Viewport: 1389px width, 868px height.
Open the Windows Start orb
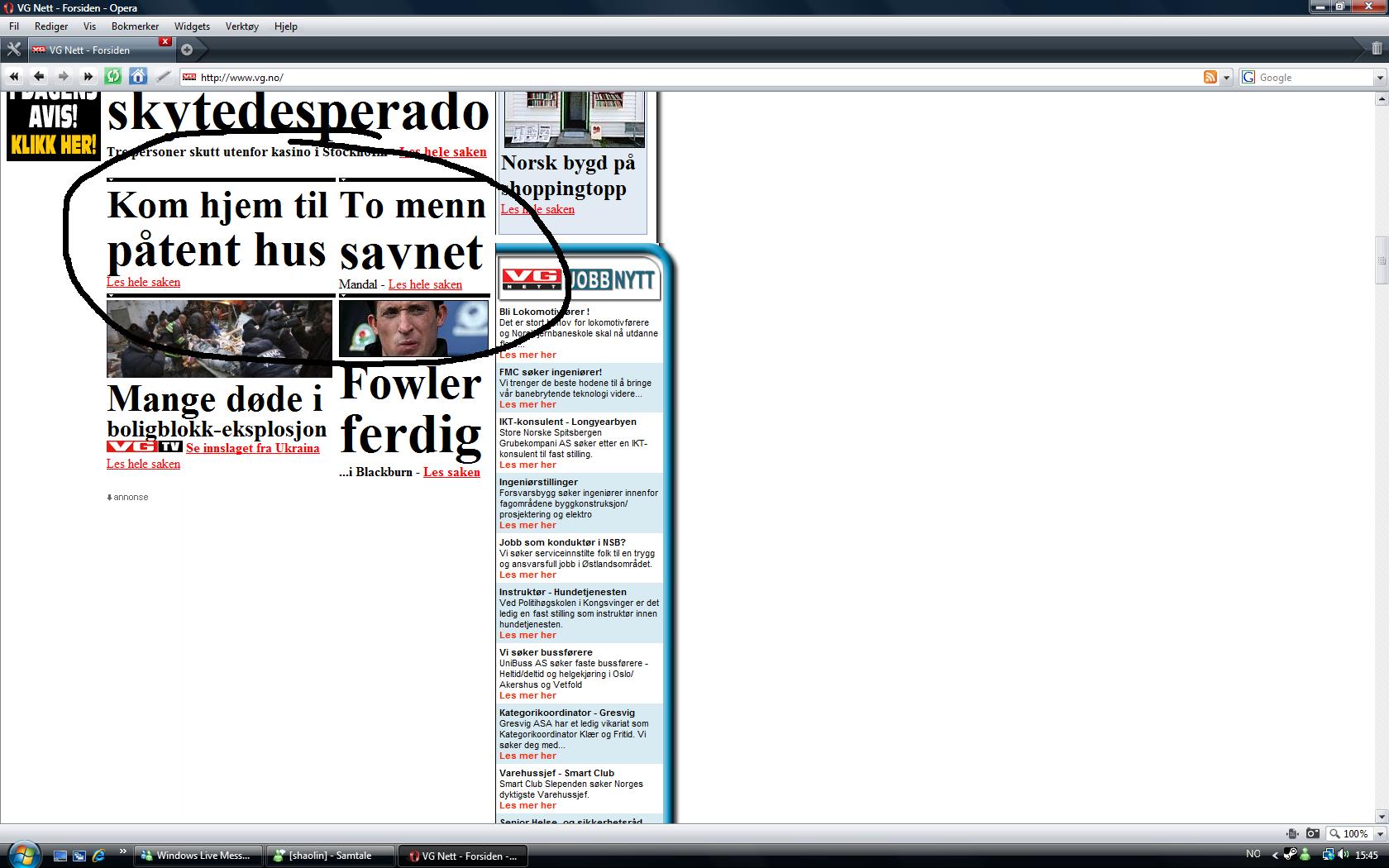click(x=23, y=855)
